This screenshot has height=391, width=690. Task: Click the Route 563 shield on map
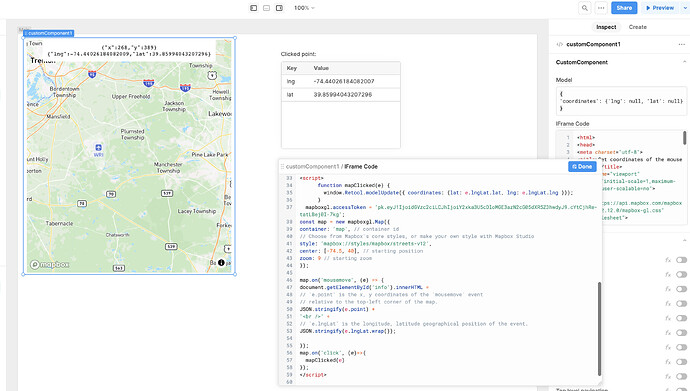pyautogui.click(x=119, y=268)
